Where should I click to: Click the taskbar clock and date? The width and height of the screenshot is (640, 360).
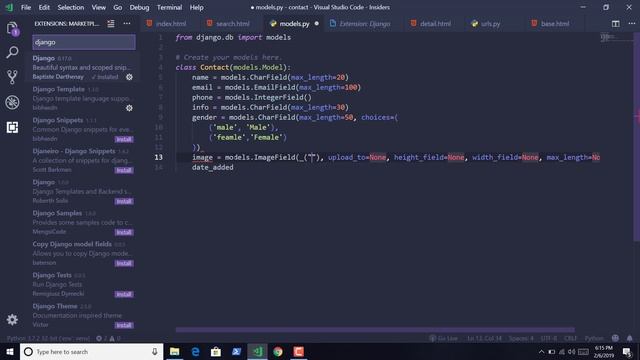pyautogui.click(x=604, y=351)
